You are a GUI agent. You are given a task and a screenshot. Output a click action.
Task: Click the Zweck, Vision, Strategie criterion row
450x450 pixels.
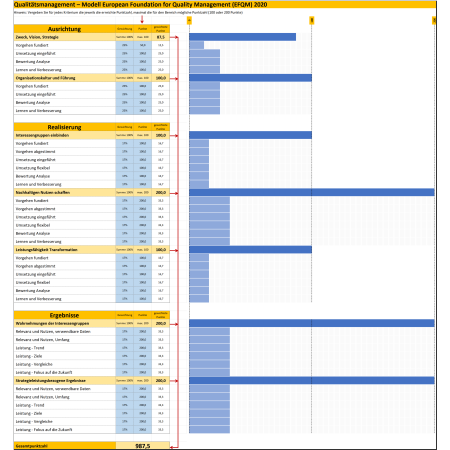[x=92, y=37]
